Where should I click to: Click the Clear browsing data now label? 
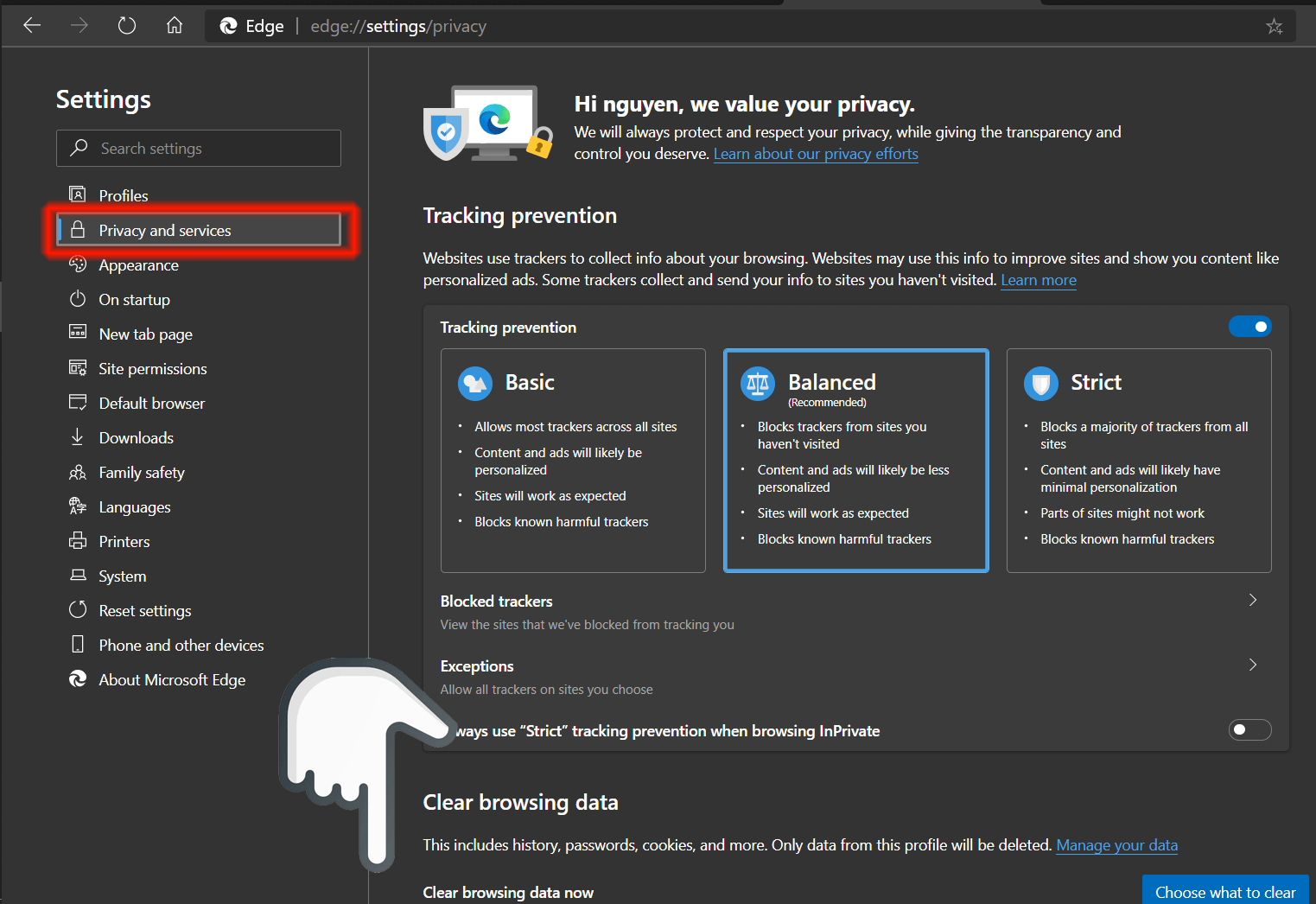[508, 892]
